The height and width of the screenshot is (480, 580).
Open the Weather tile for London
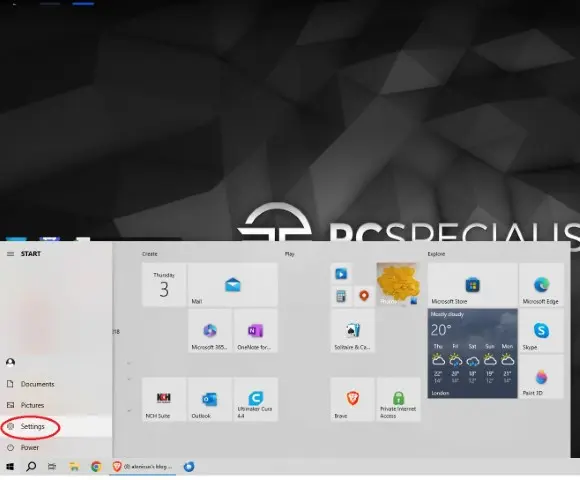tap(472, 354)
